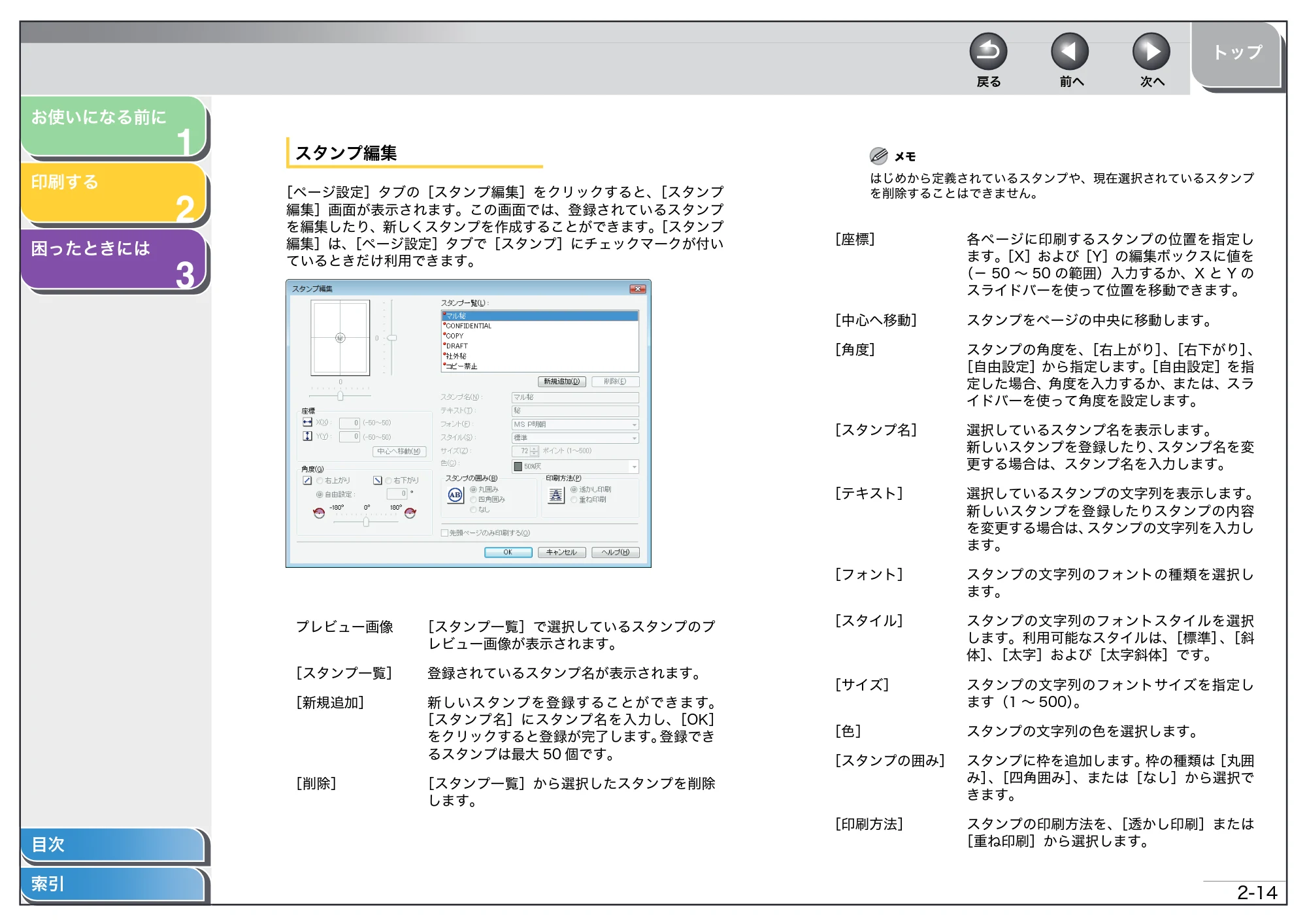Click the スタンプ名 text field

(575, 397)
